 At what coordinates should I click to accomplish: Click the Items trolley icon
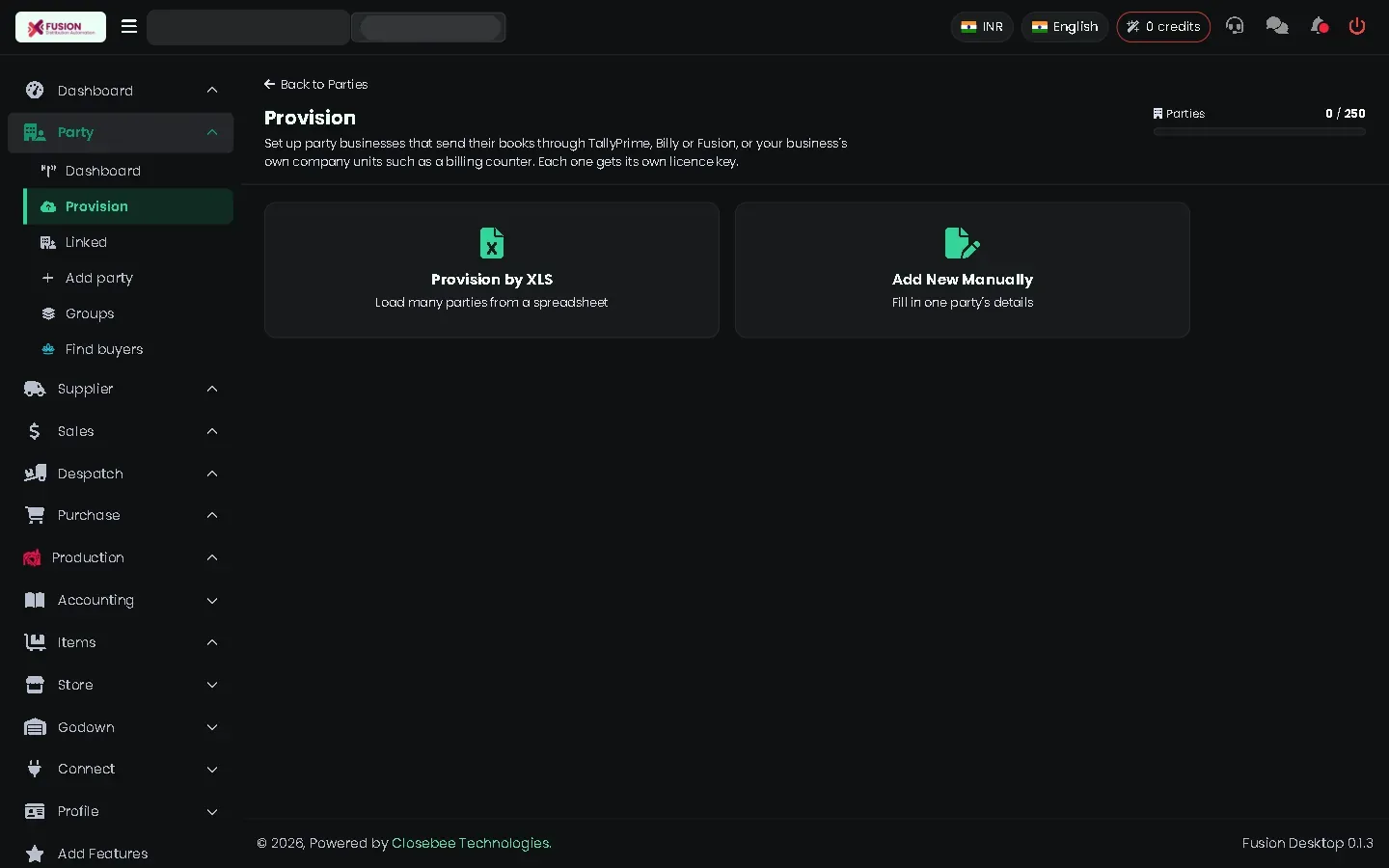coord(35,642)
